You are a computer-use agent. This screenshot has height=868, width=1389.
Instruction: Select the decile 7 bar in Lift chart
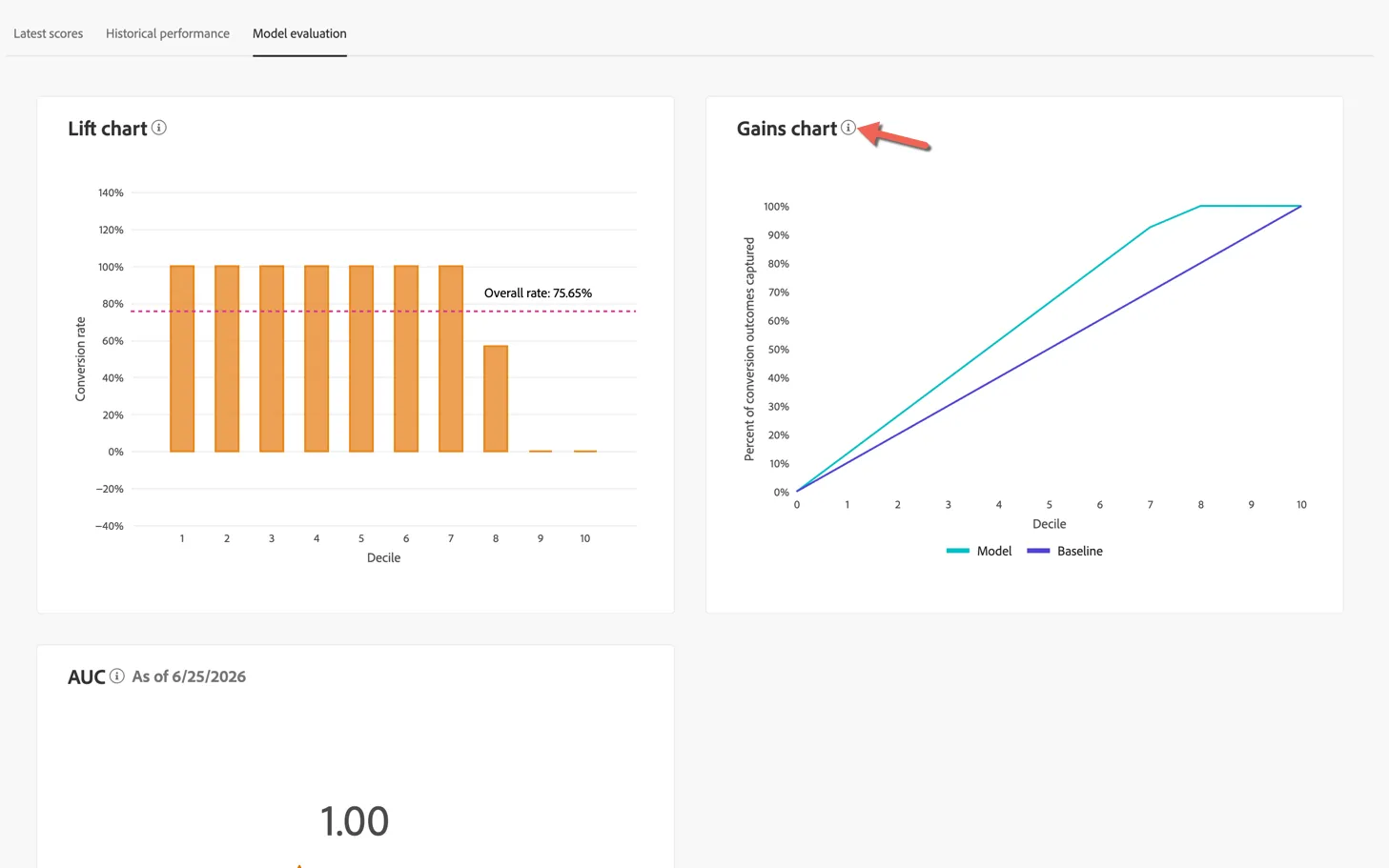click(451, 358)
